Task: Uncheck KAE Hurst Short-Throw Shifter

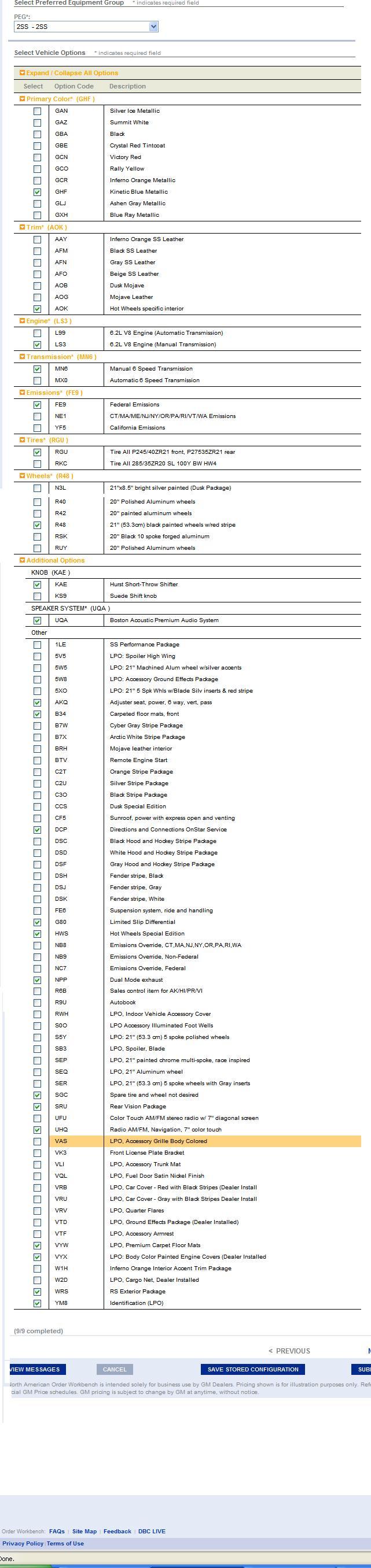Action: [37, 585]
